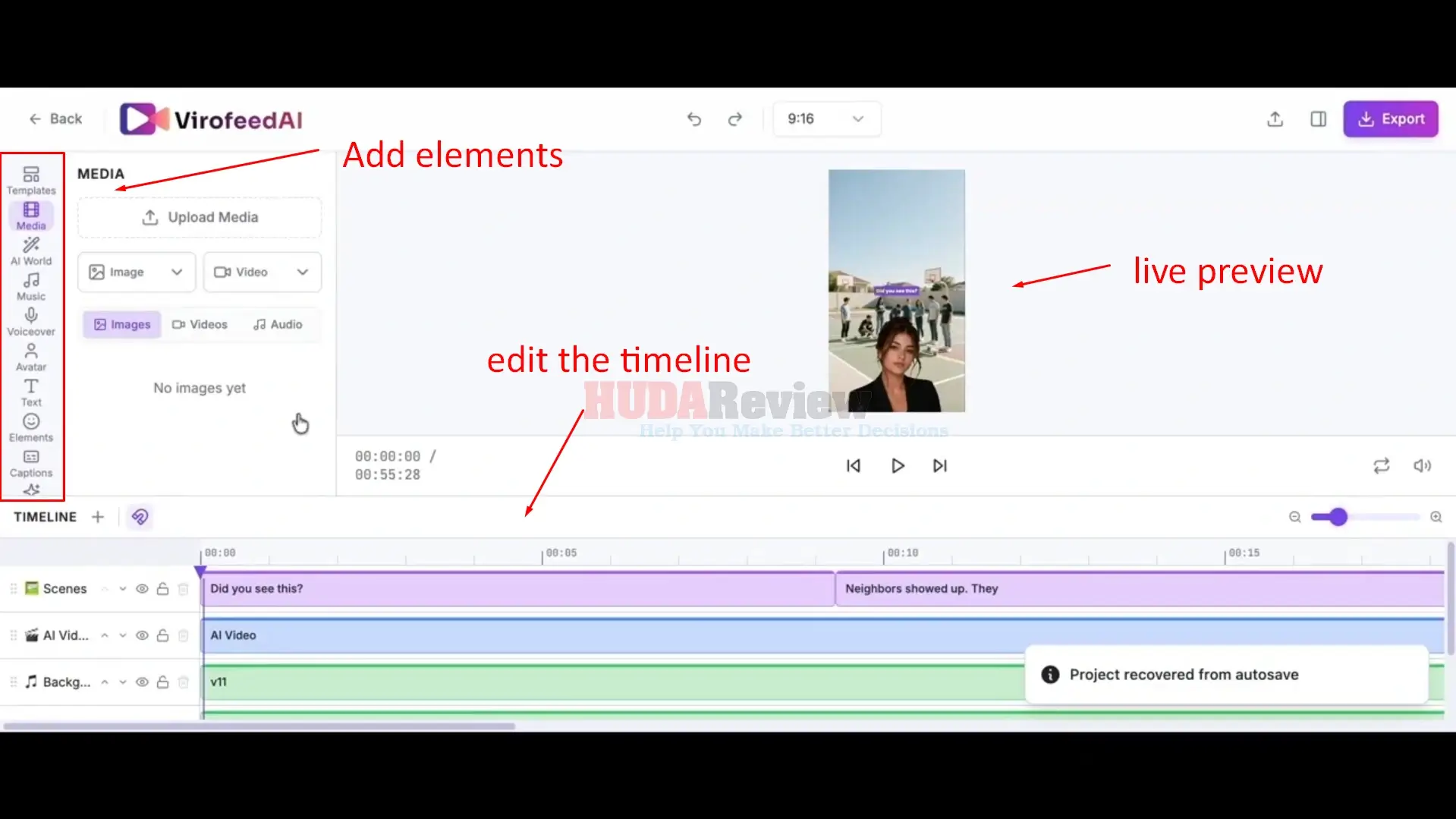Add a new track with plus icon

(98, 517)
